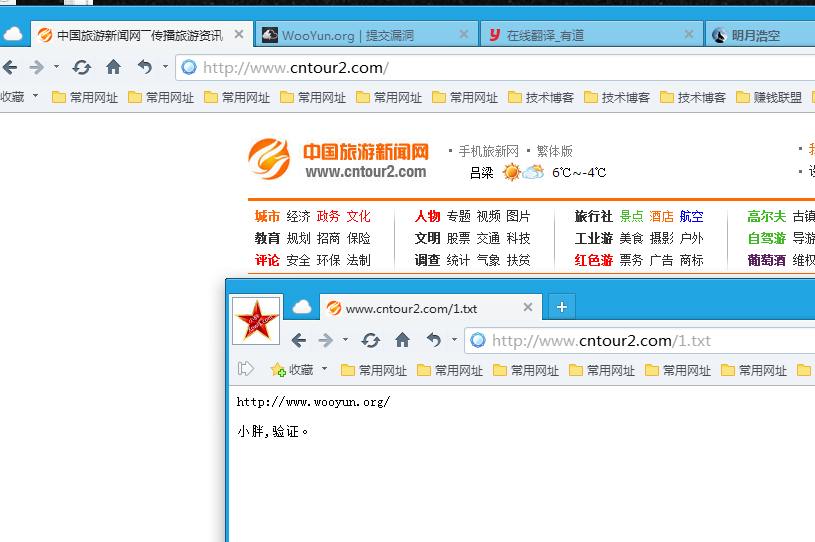This screenshot has width=815, height=542.
Task: Select www.cntour2.com/1.txt tab in front window
Action: (430, 308)
